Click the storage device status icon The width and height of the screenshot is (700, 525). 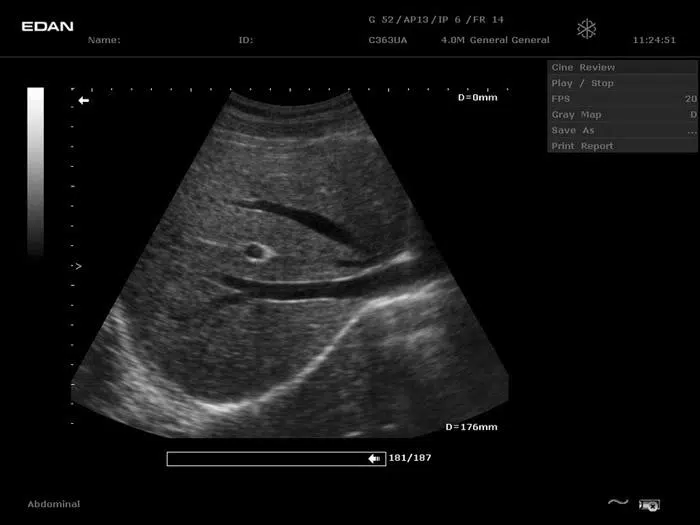click(650, 504)
